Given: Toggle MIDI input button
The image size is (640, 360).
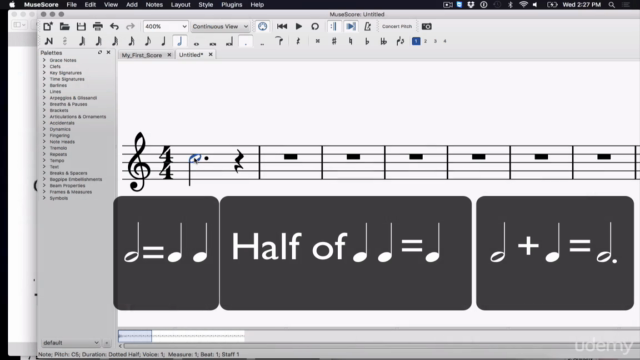Looking at the screenshot, I should 262,27.
